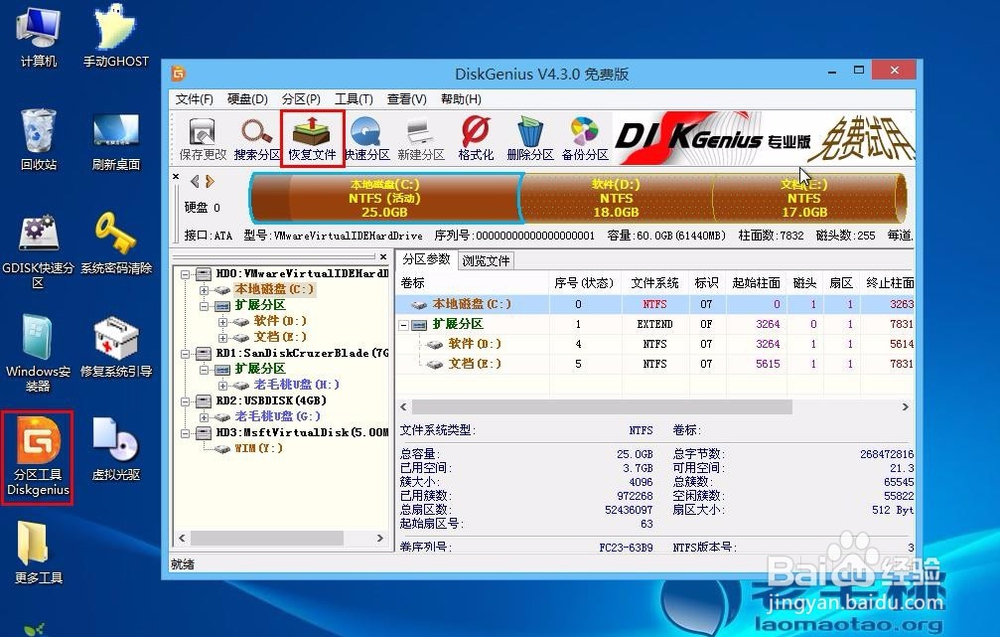Image resolution: width=1000 pixels, height=637 pixels.
Task: Open the 虚拟光驱 desktop icon
Action: pyautogui.click(x=116, y=449)
